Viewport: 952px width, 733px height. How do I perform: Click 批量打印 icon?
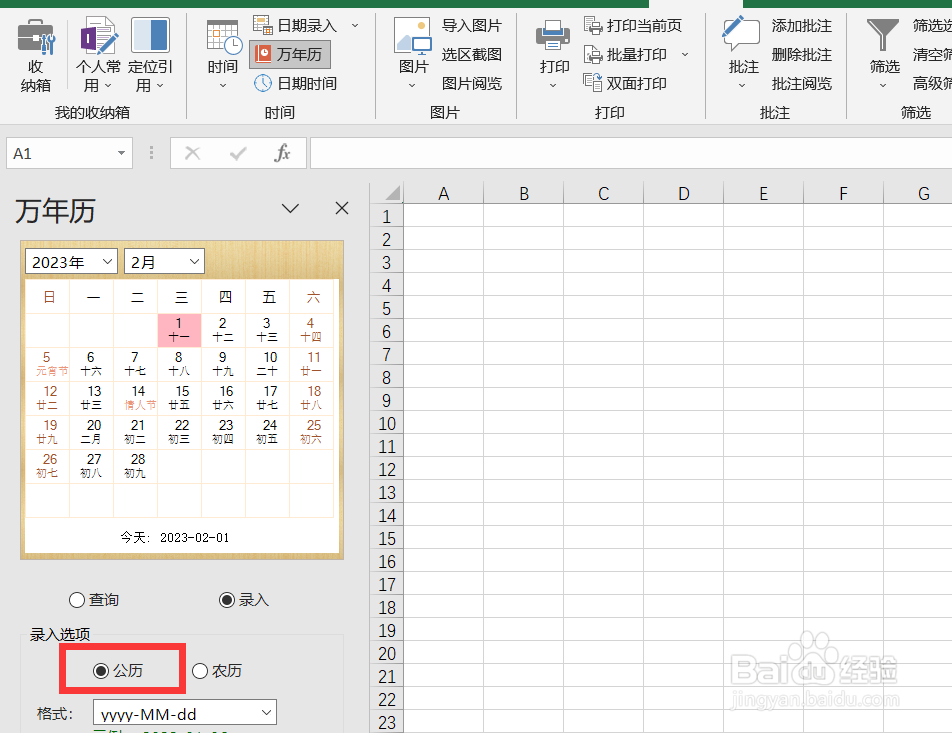coord(593,55)
